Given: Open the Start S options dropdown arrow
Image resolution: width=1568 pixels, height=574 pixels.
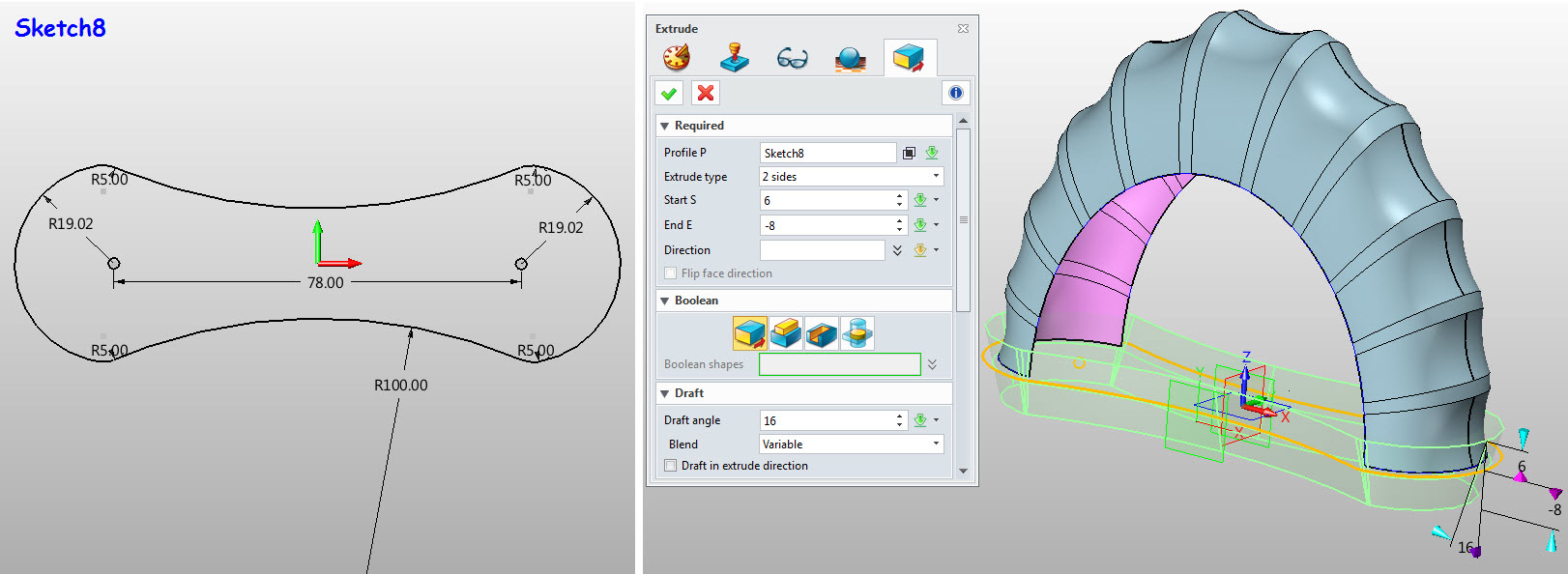Looking at the screenshot, I should pyautogui.click(x=936, y=200).
